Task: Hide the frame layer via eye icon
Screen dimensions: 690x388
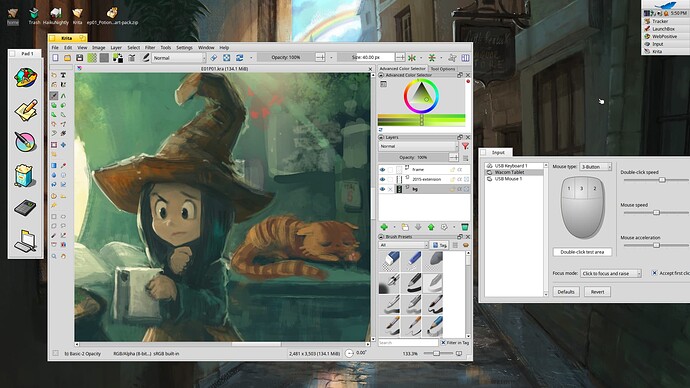Action: (x=382, y=169)
